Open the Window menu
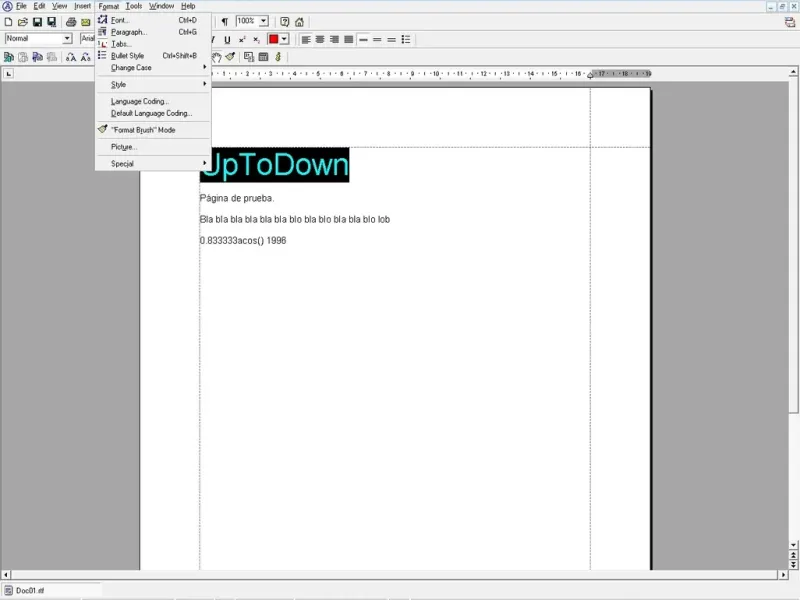800x600 pixels. coord(161,6)
